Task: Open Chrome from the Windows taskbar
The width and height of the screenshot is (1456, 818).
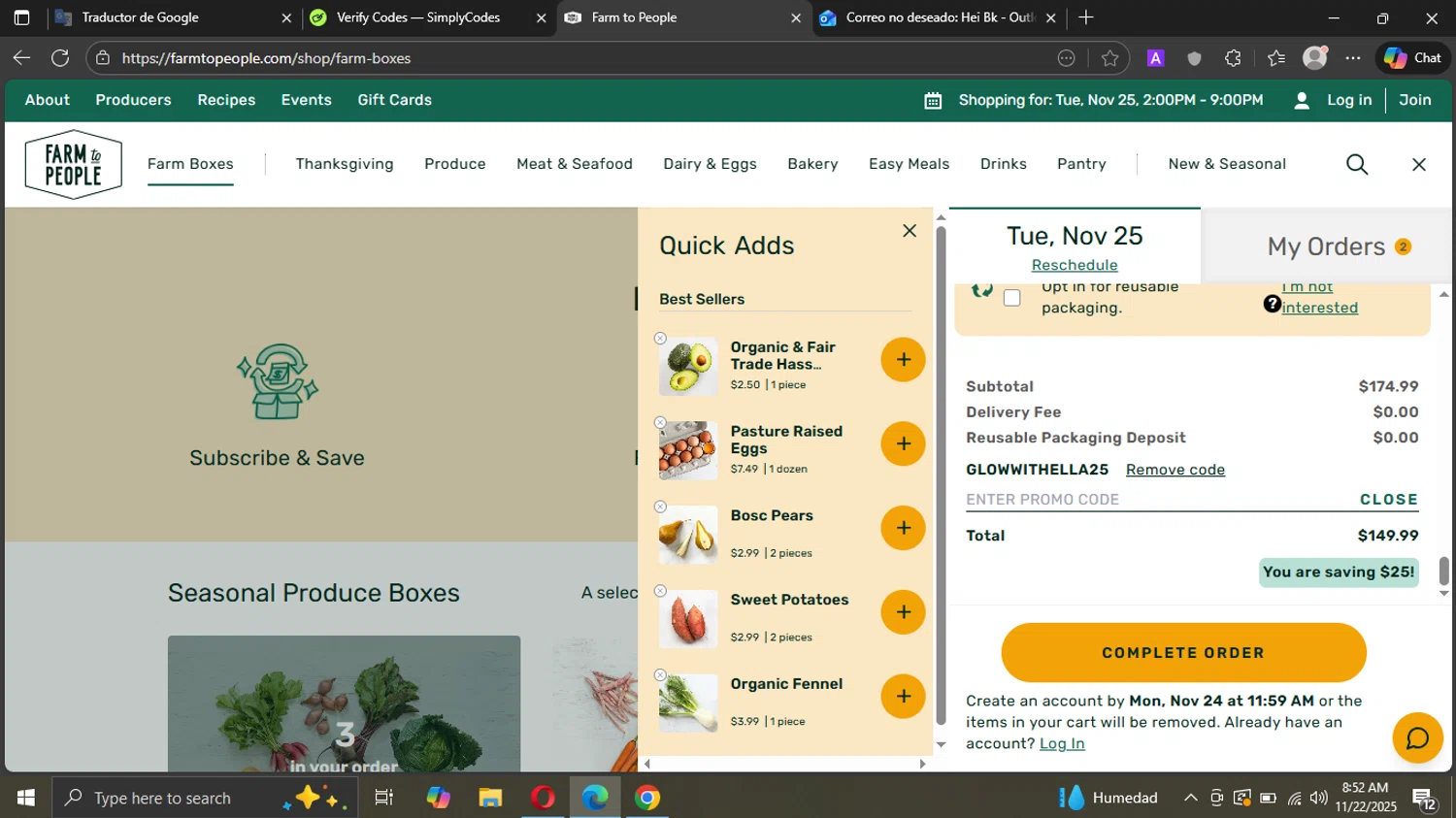Action: point(647,798)
